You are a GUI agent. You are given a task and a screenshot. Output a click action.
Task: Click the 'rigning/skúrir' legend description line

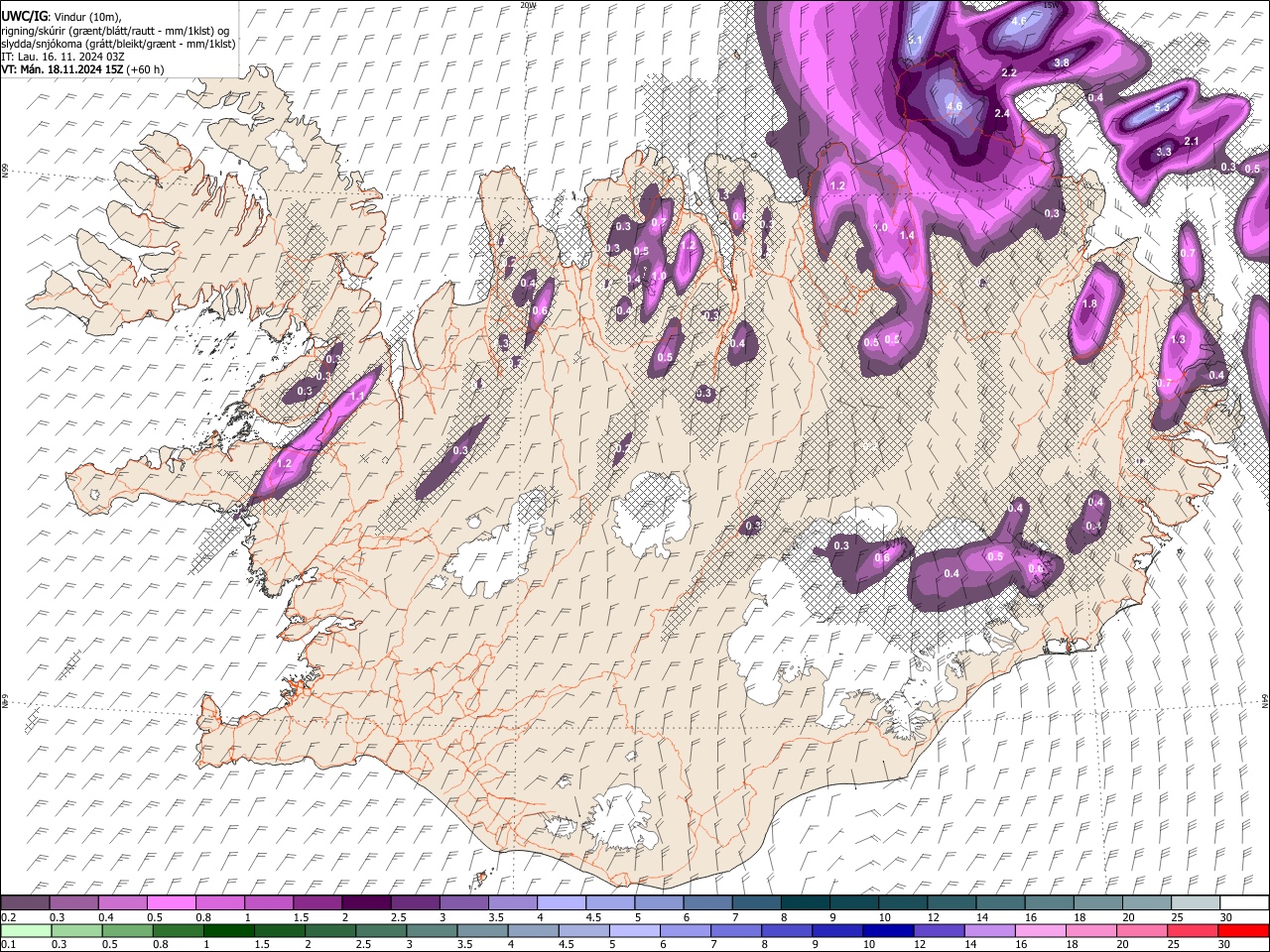click(x=115, y=31)
